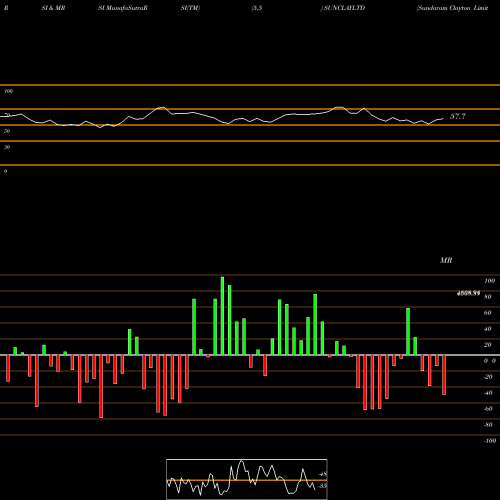Screen dimensions: 500x500
Task: Click the 'SI MunafaSutraR' header text
Action: pos(123,8)
